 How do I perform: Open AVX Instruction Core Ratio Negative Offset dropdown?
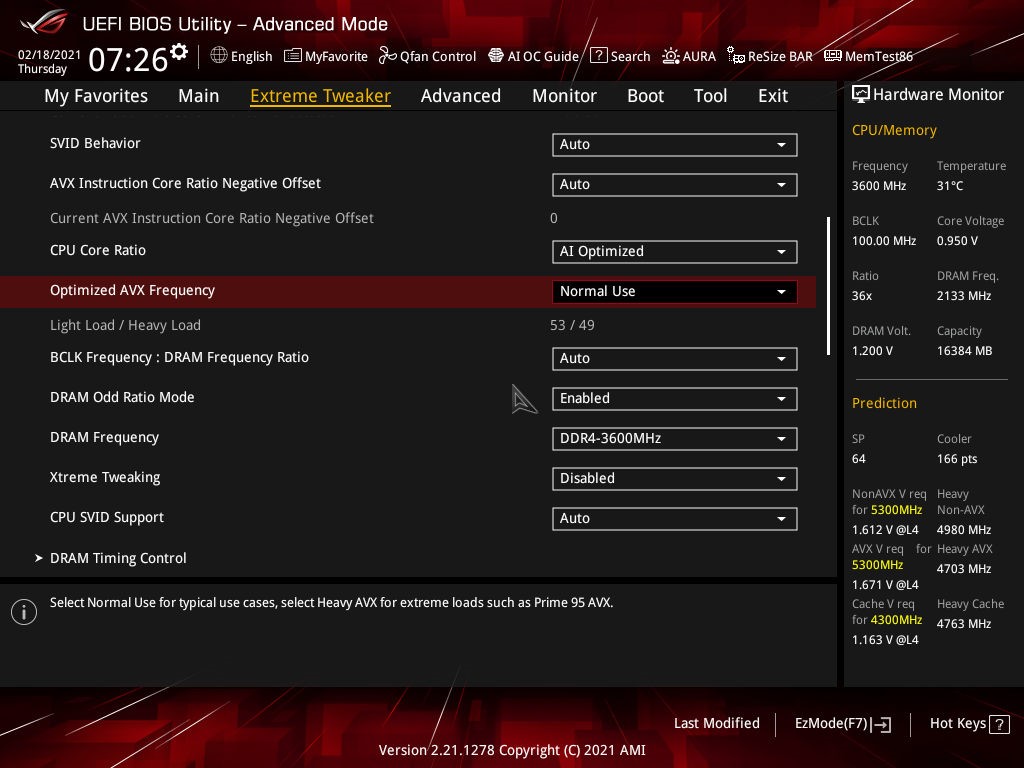[675, 184]
